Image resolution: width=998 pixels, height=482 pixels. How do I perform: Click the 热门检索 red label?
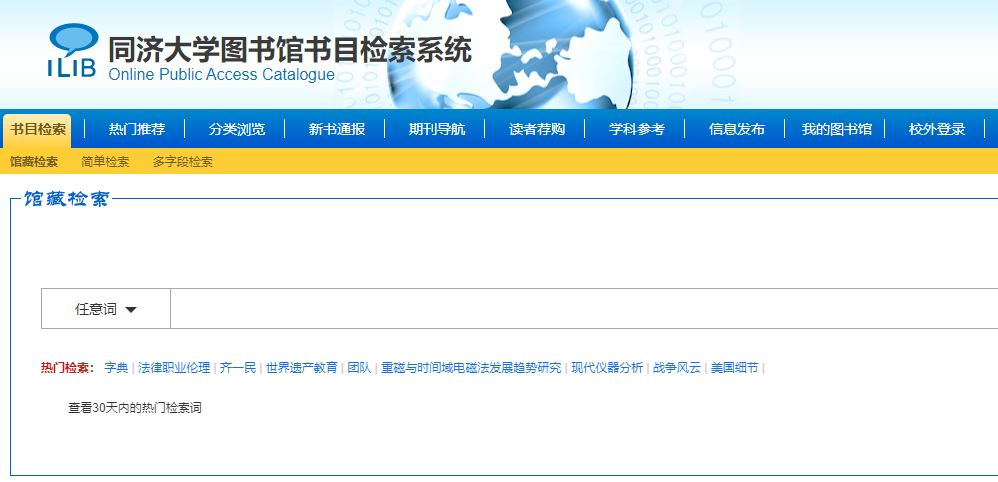tap(67, 367)
